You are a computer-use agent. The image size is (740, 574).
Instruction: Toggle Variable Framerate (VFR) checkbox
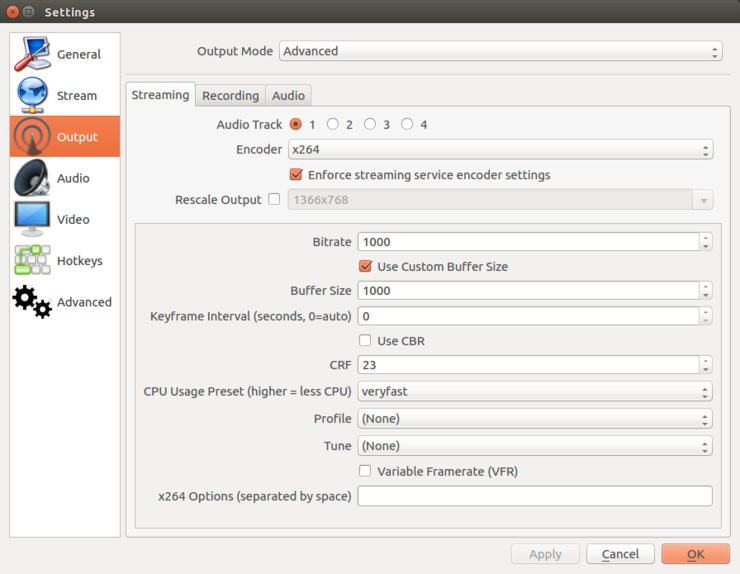(365, 471)
